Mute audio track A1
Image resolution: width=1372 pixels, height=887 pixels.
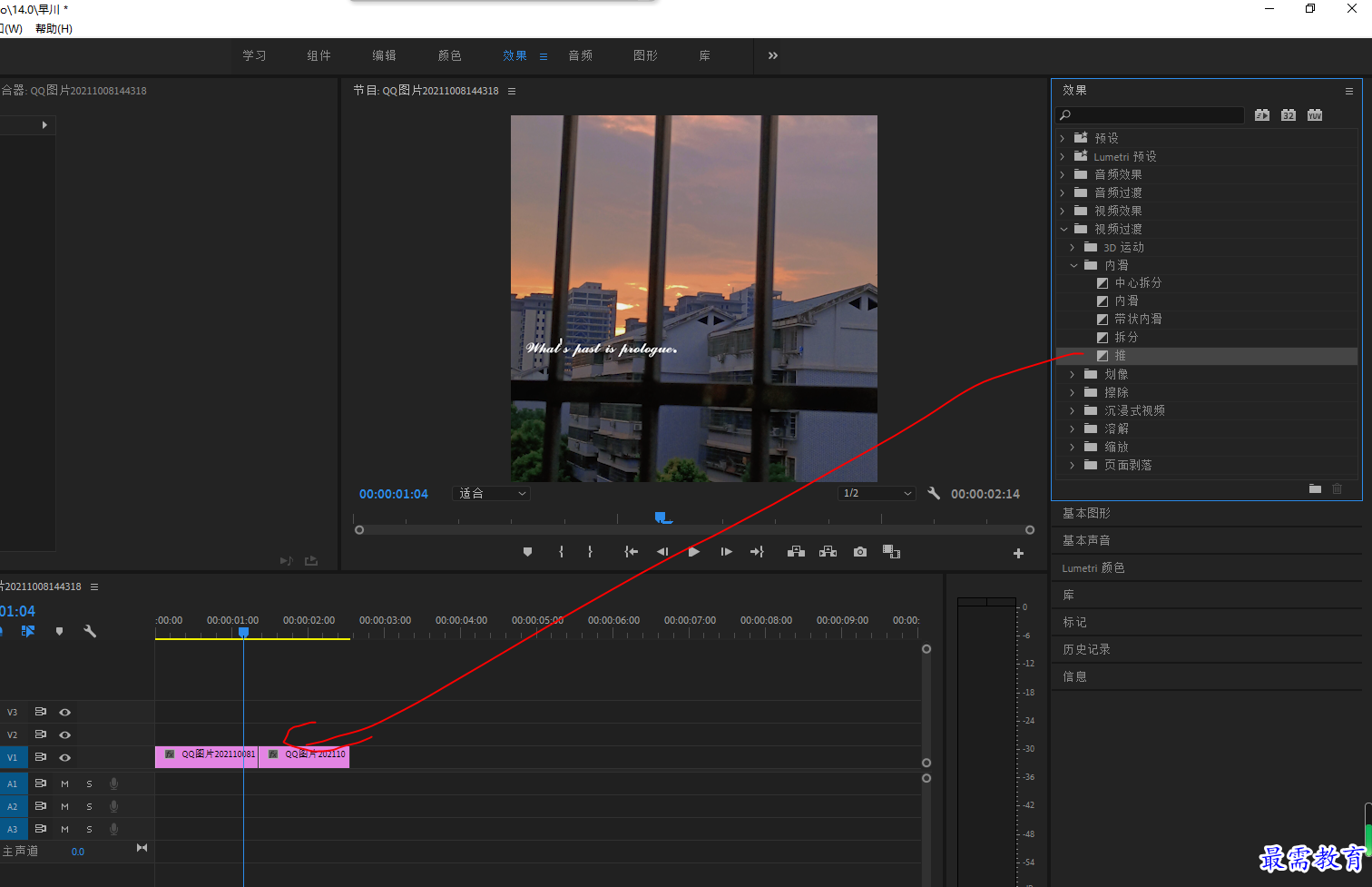coord(64,784)
